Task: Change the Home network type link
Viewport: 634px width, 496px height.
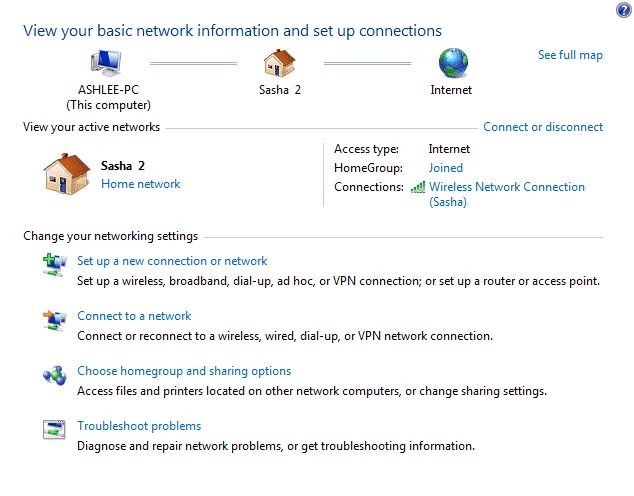Action: [x=140, y=184]
